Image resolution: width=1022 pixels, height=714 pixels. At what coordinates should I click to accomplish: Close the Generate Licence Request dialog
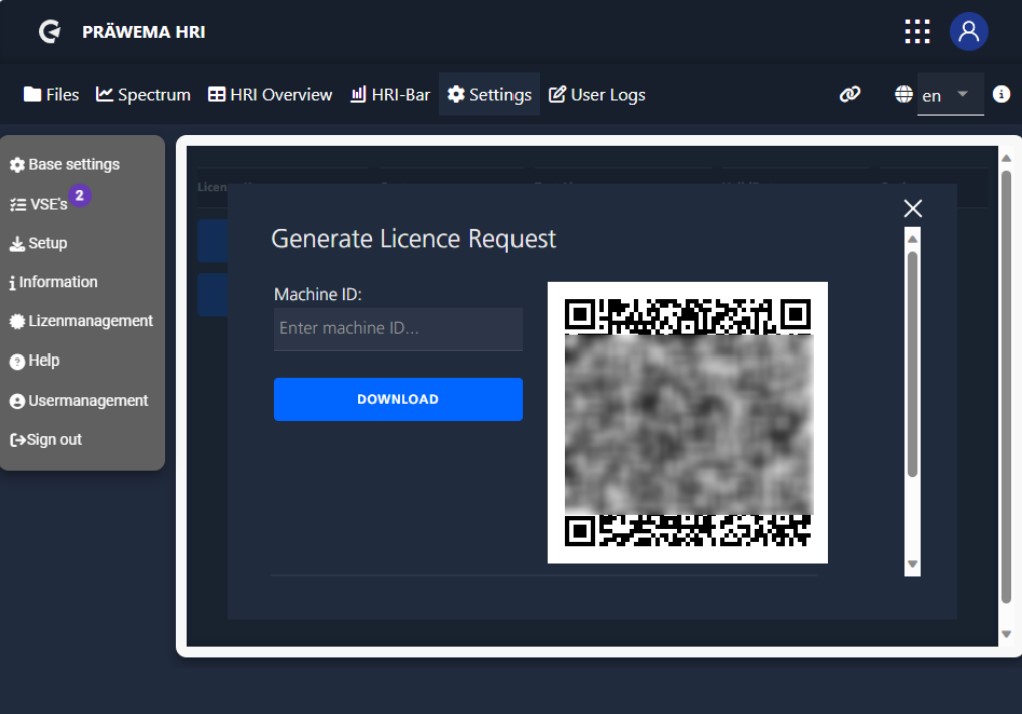(x=912, y=208)
